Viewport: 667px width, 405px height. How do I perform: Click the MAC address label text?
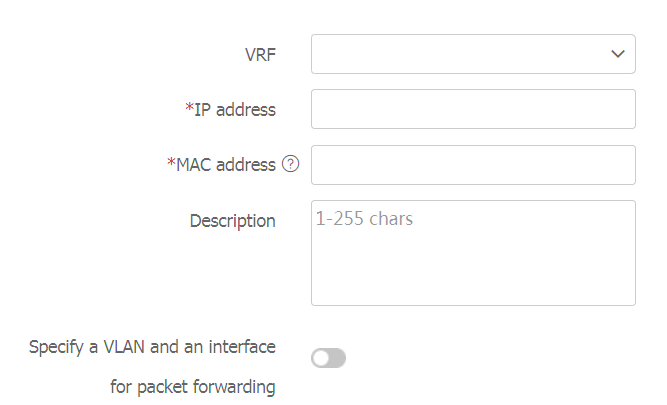point(226,165)
